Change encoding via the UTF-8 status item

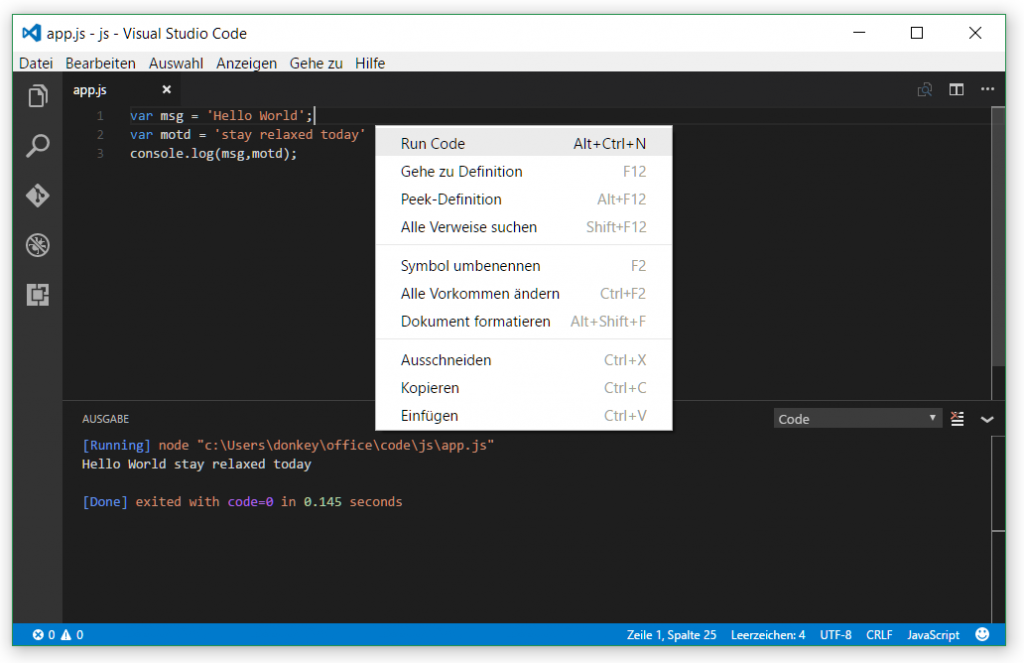coord(835,634)
